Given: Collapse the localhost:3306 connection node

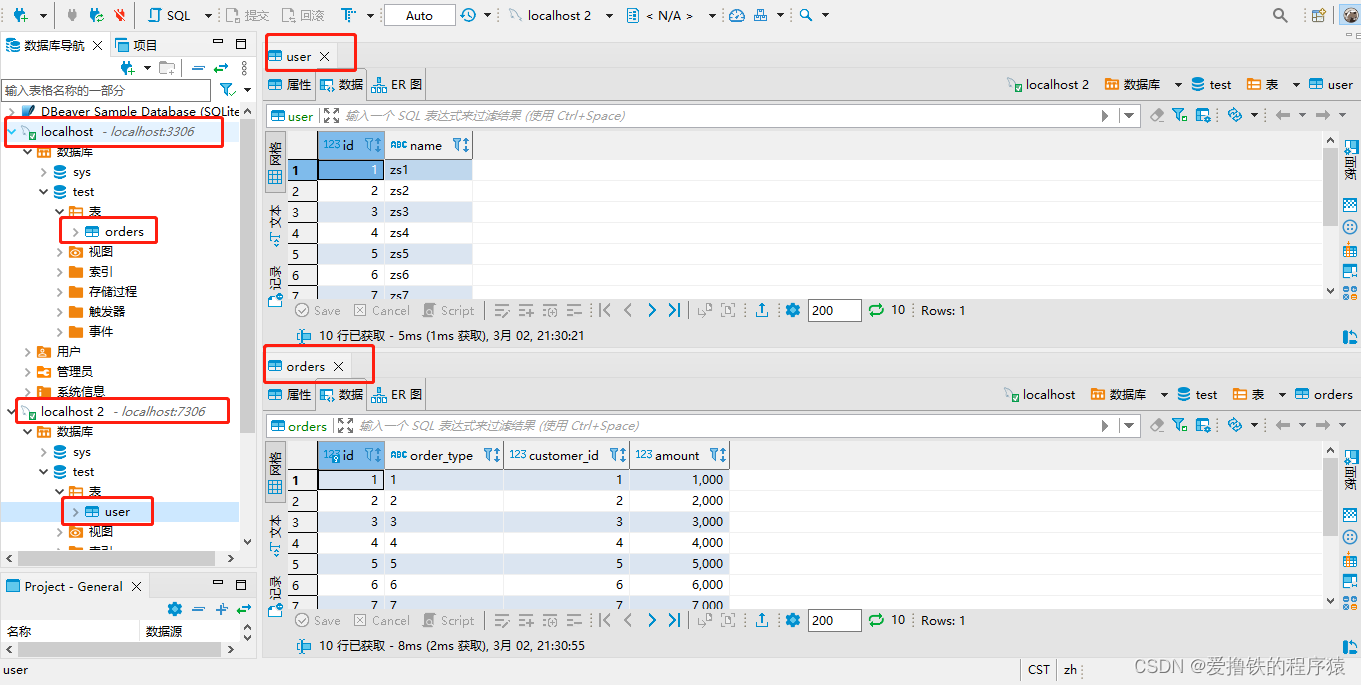Looking at the screenshot, I should pyautogui.click(x=12, y=131).
